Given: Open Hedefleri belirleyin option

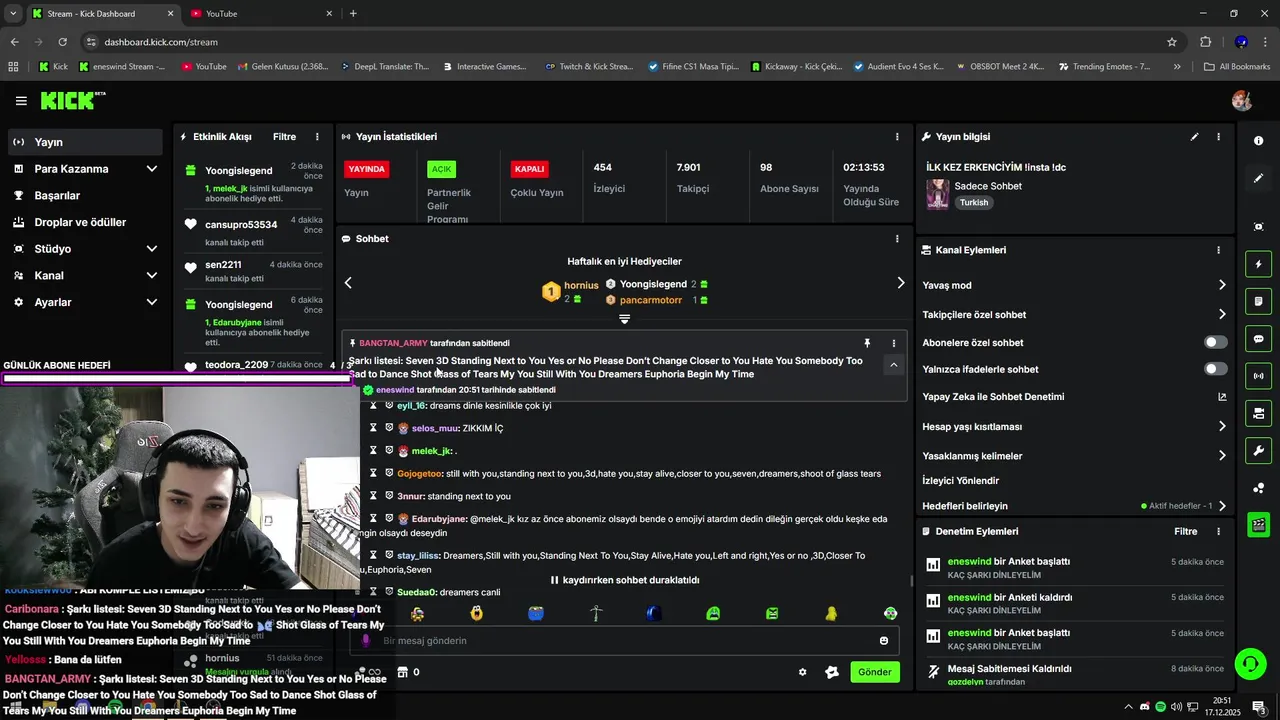Looking at the screenshot, I should (1075, 506).
